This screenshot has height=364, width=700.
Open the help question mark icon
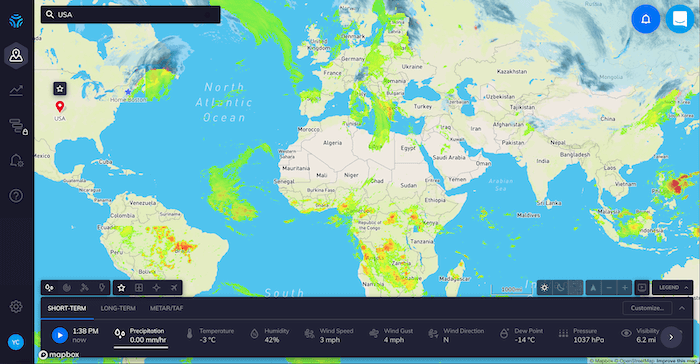click(x=16, y=196)
